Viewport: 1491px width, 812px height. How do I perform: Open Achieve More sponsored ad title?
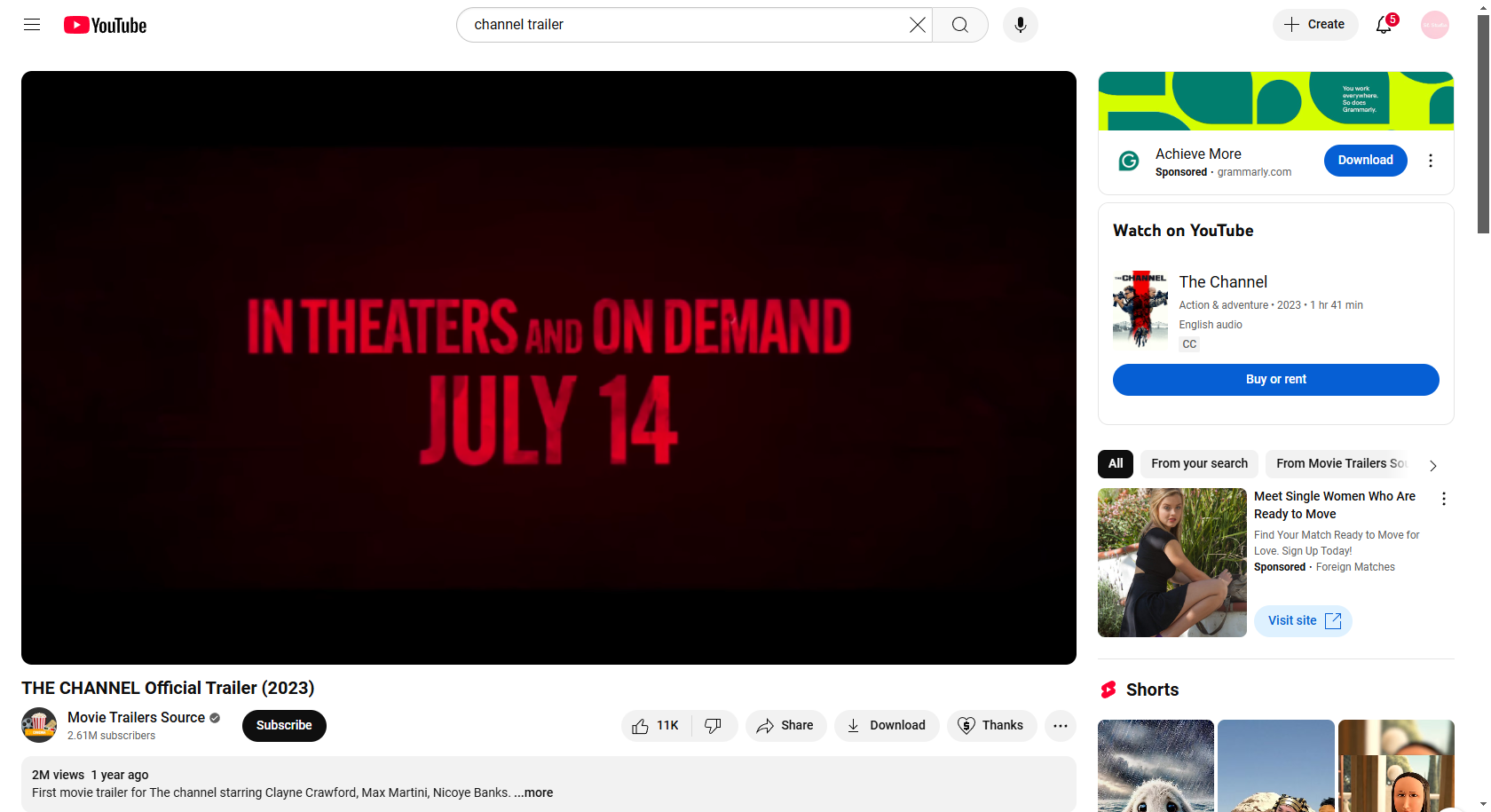[x=1198, y=154]
